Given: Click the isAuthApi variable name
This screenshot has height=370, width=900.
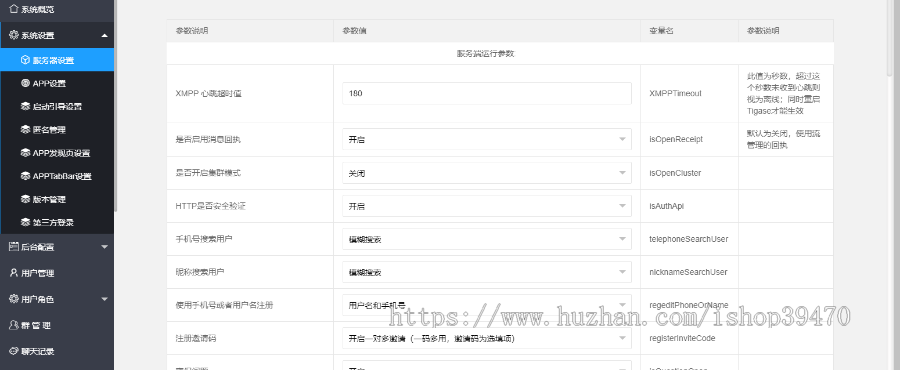Looking at the screenshot, I should click(666, 206).
